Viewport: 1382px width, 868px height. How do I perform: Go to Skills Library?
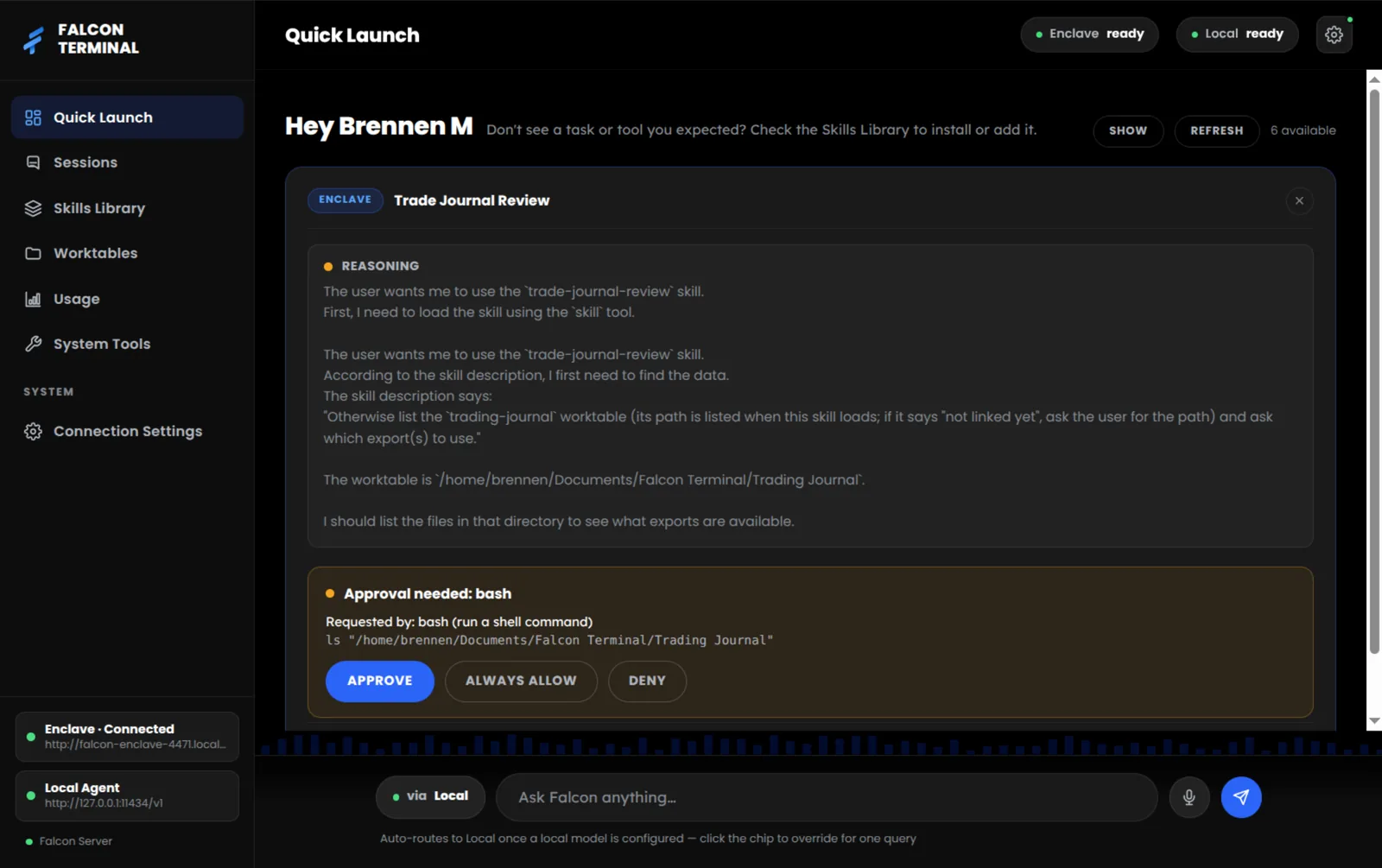pos(127,208)
